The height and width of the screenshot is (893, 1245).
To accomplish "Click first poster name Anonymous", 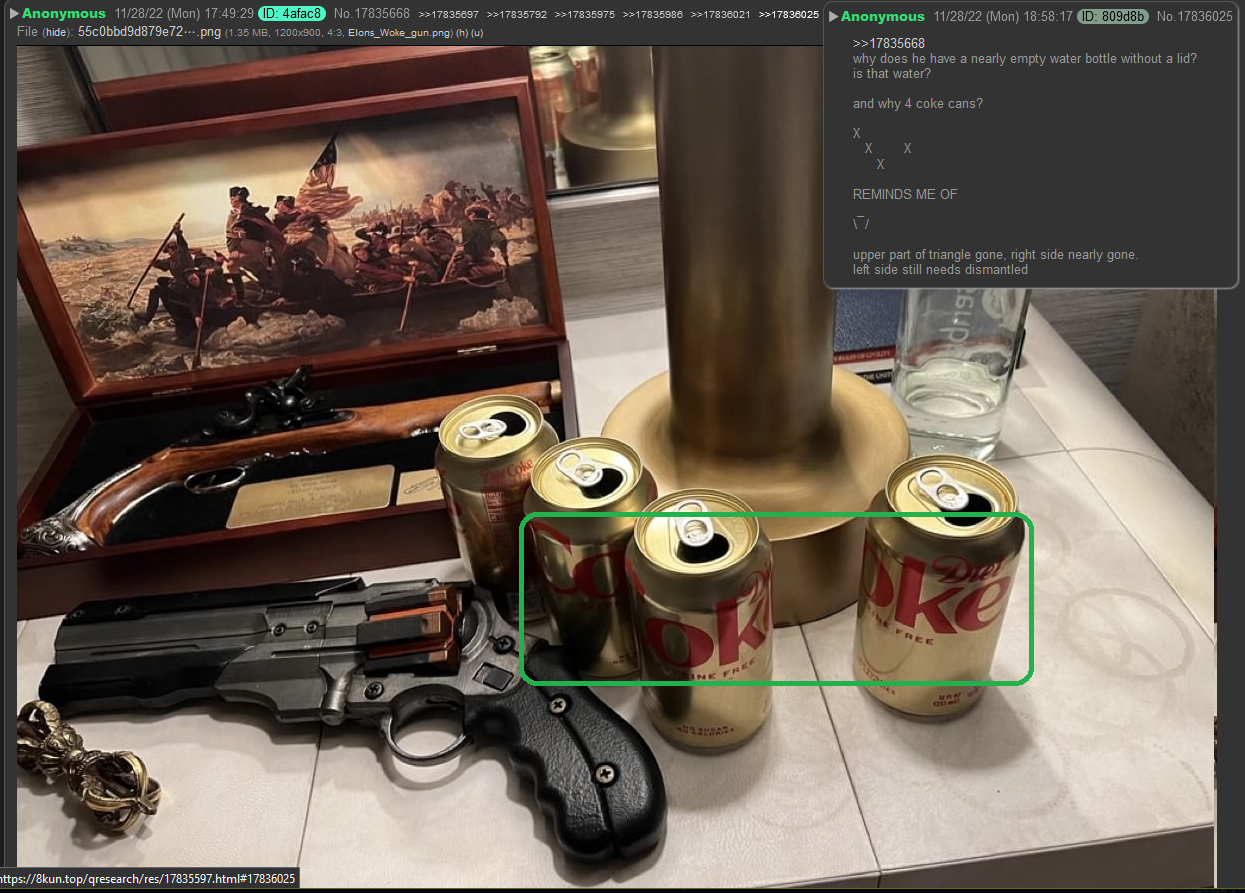I will [64, 14].
